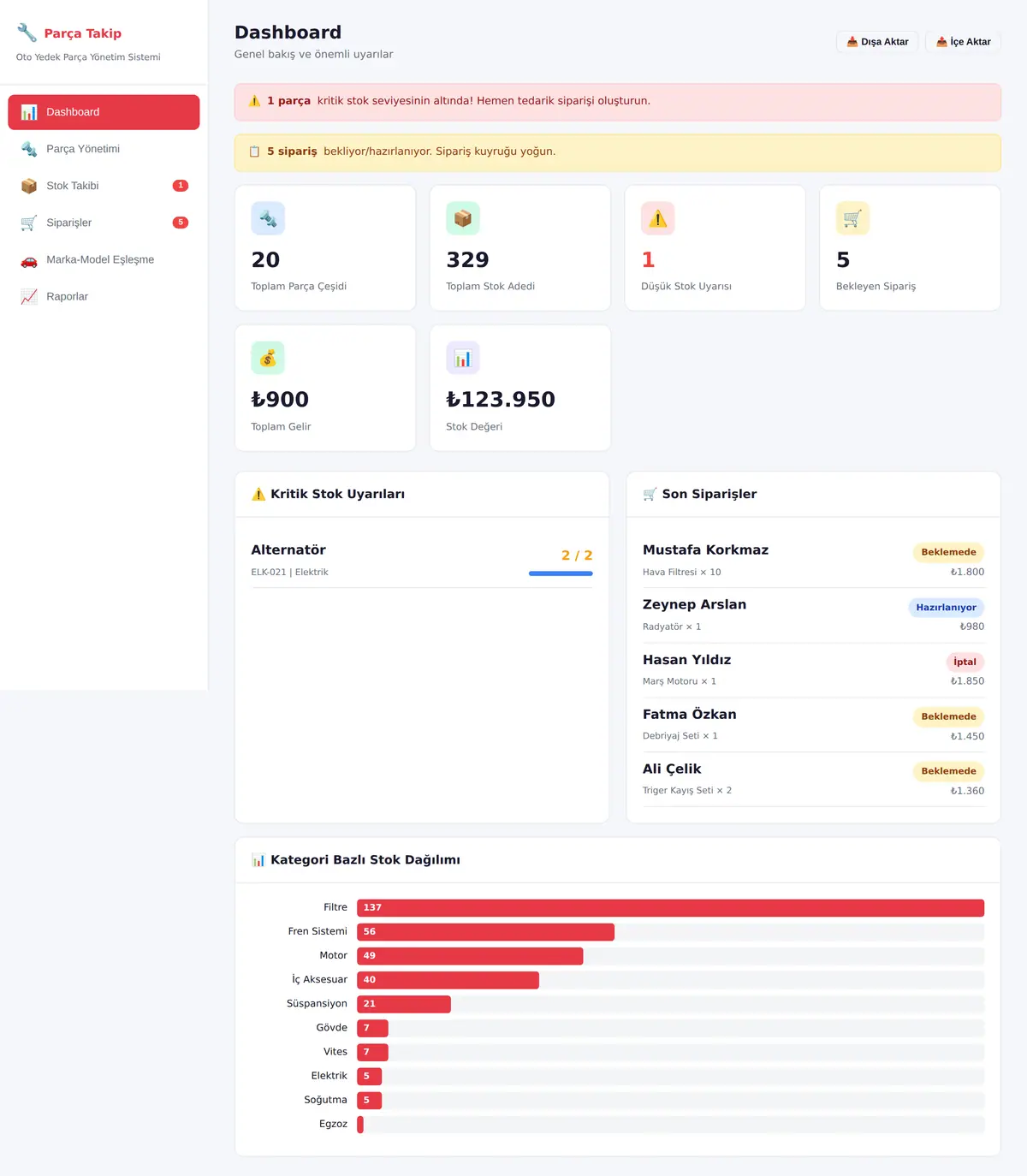
Task: Click the box icon on Toplam Stok Adedi card
Action: coord(463,218)
